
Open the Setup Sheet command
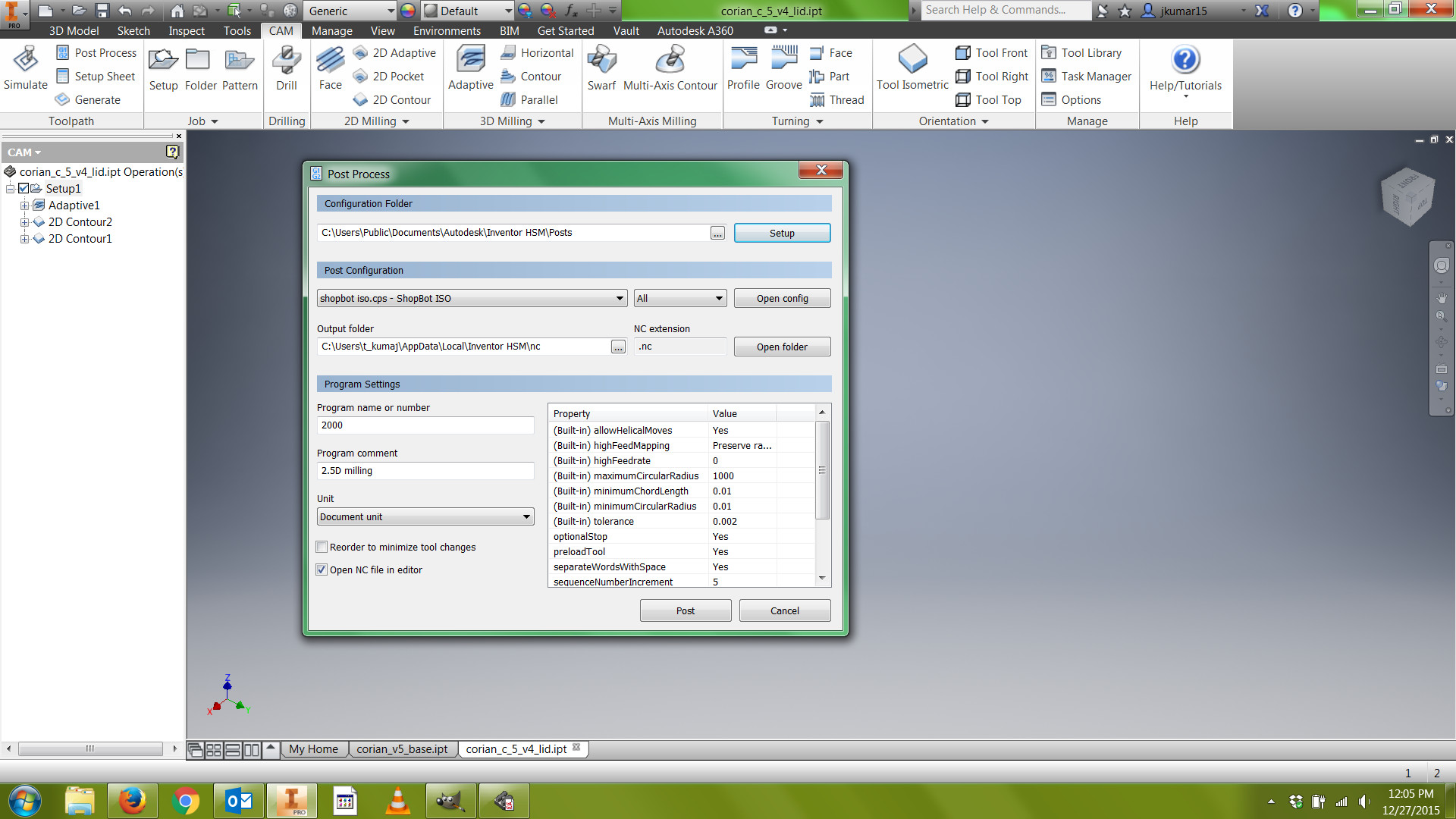tap(96, 77)
